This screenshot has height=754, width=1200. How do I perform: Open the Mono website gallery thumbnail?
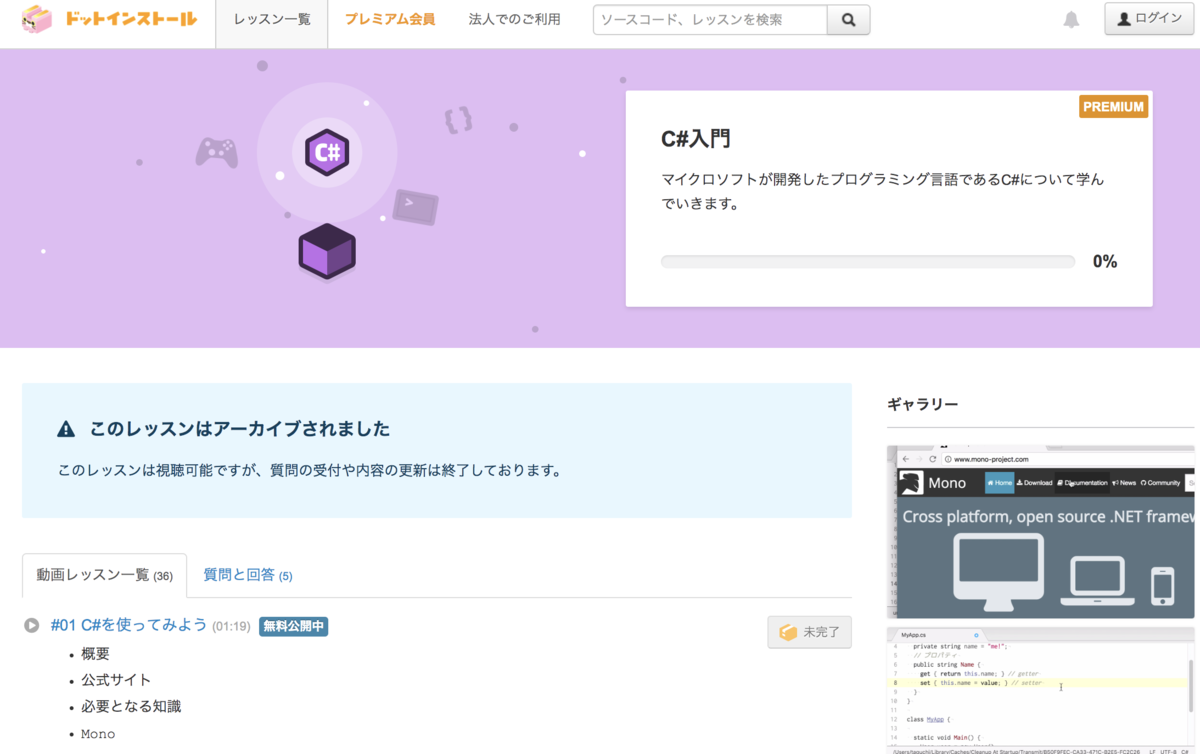(x=1041, y=532)
